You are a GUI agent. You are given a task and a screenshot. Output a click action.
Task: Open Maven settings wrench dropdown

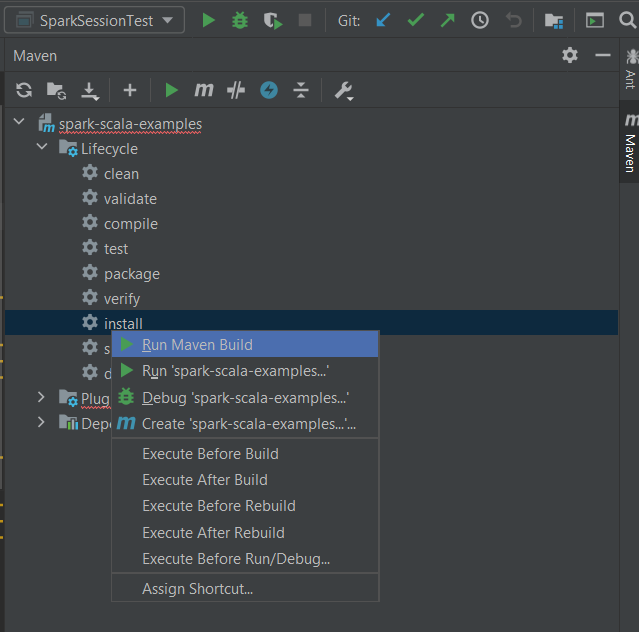pyautogui.click(x=344, y=90)
